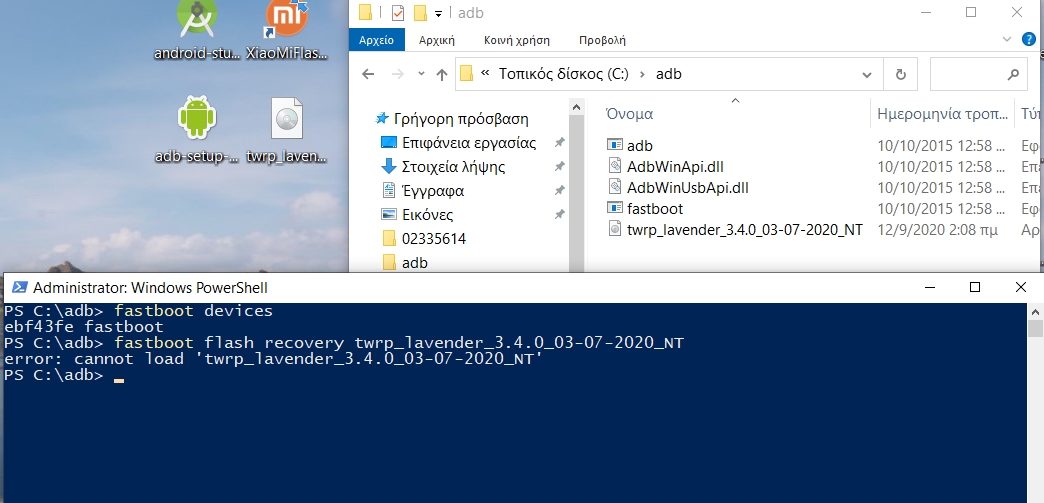Open Στοιχεία λήψης in Quick Access

pos(452,167)
